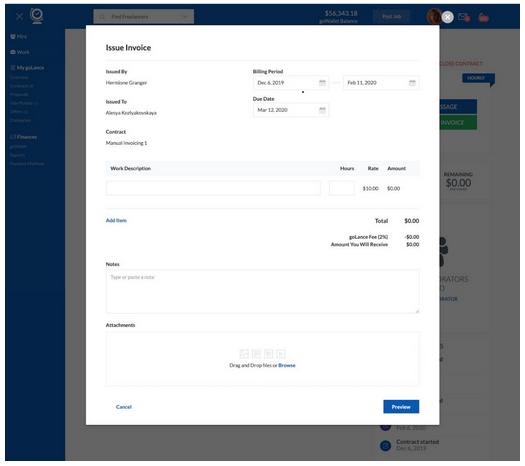The image size is (525, 466).
Task: Open My goLance section in sidebar
Action: (x=27, y=68)
